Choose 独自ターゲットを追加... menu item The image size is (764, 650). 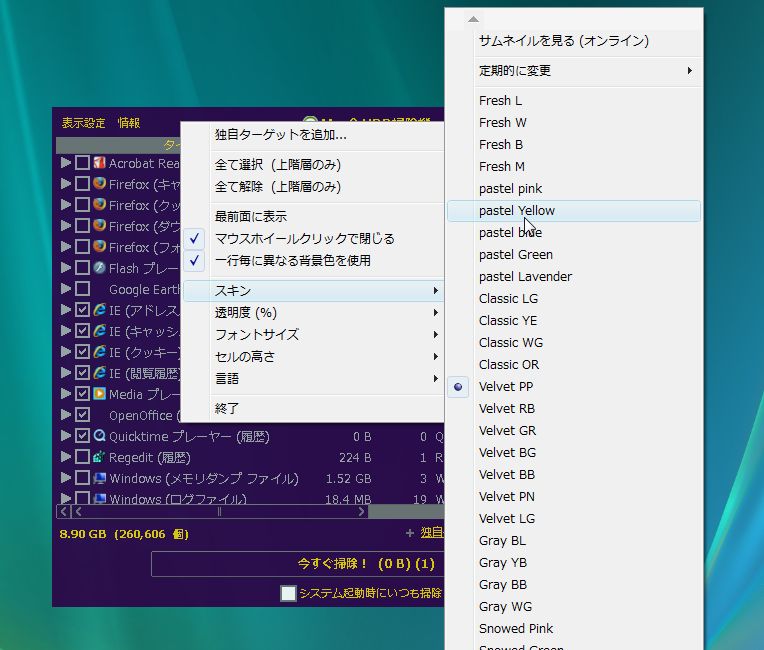pyautogui.click(x=314, y=134)
